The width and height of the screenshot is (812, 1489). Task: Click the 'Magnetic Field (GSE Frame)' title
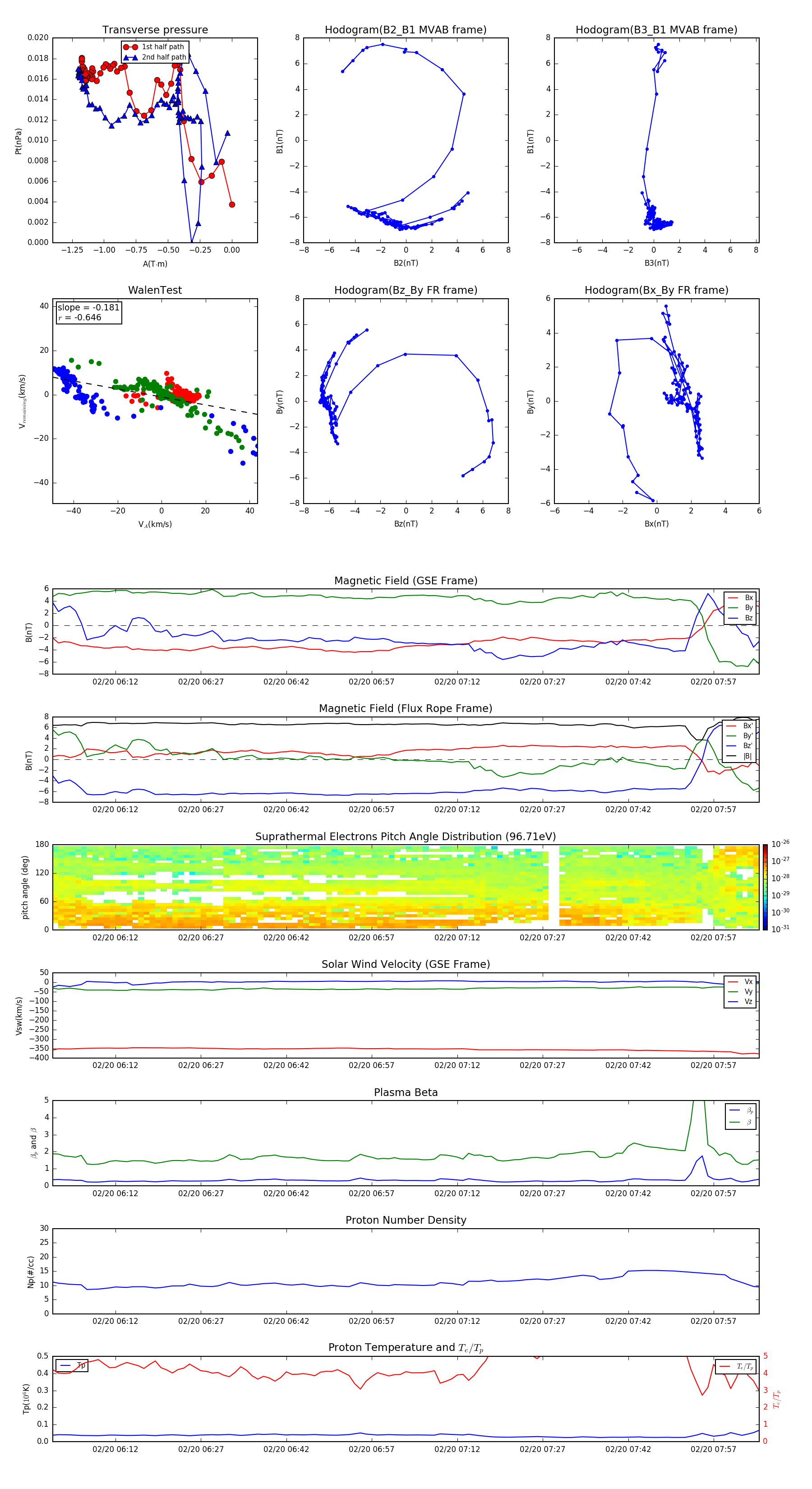pyautogui.click(x=406, y=580)
